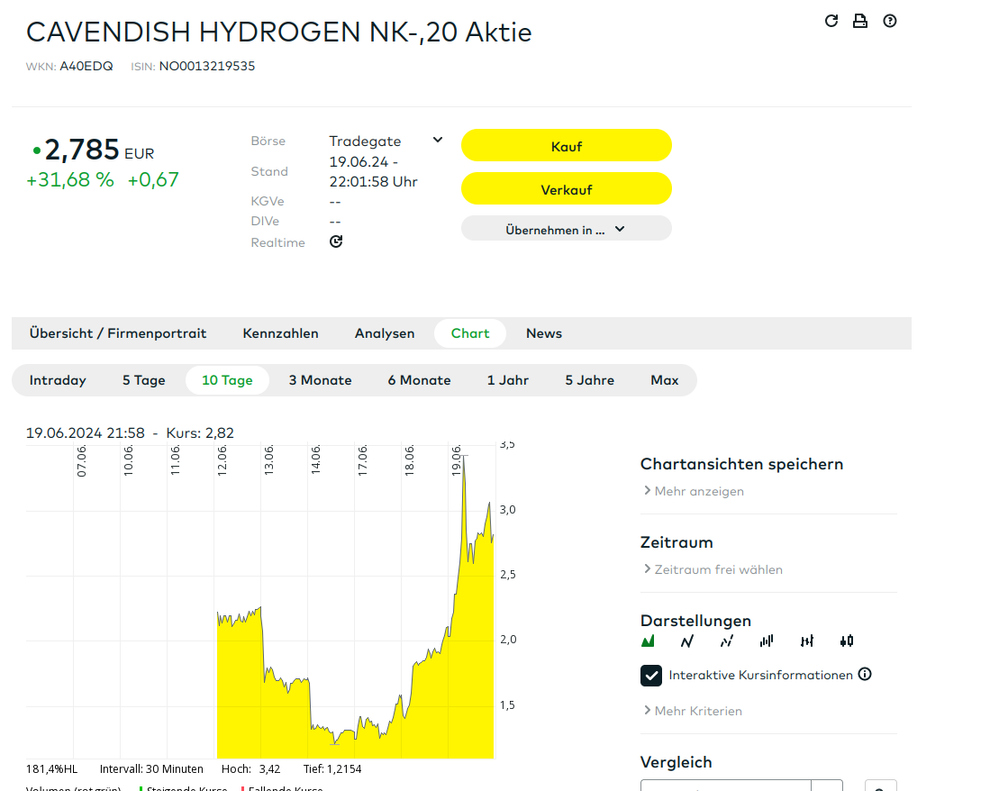Uncheck Interaktive Kursinformationen checkbox

(651, 675)
